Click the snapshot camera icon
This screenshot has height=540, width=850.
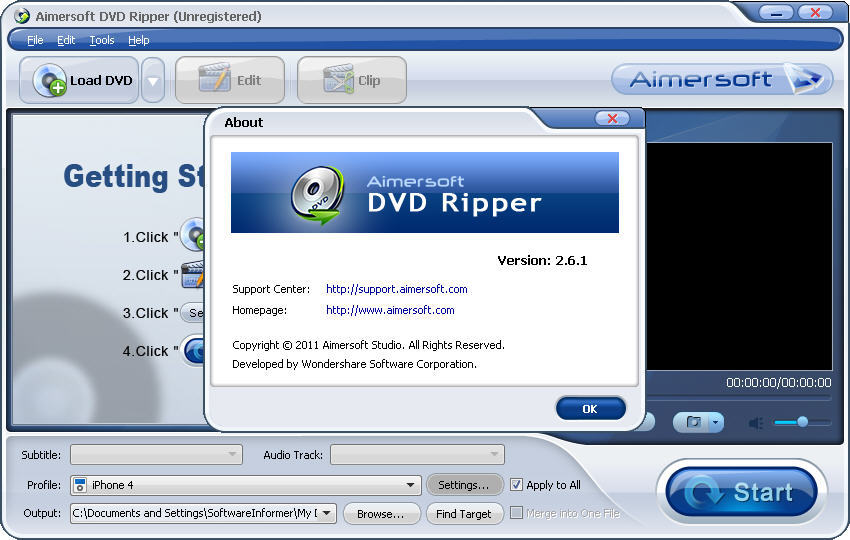692,422
